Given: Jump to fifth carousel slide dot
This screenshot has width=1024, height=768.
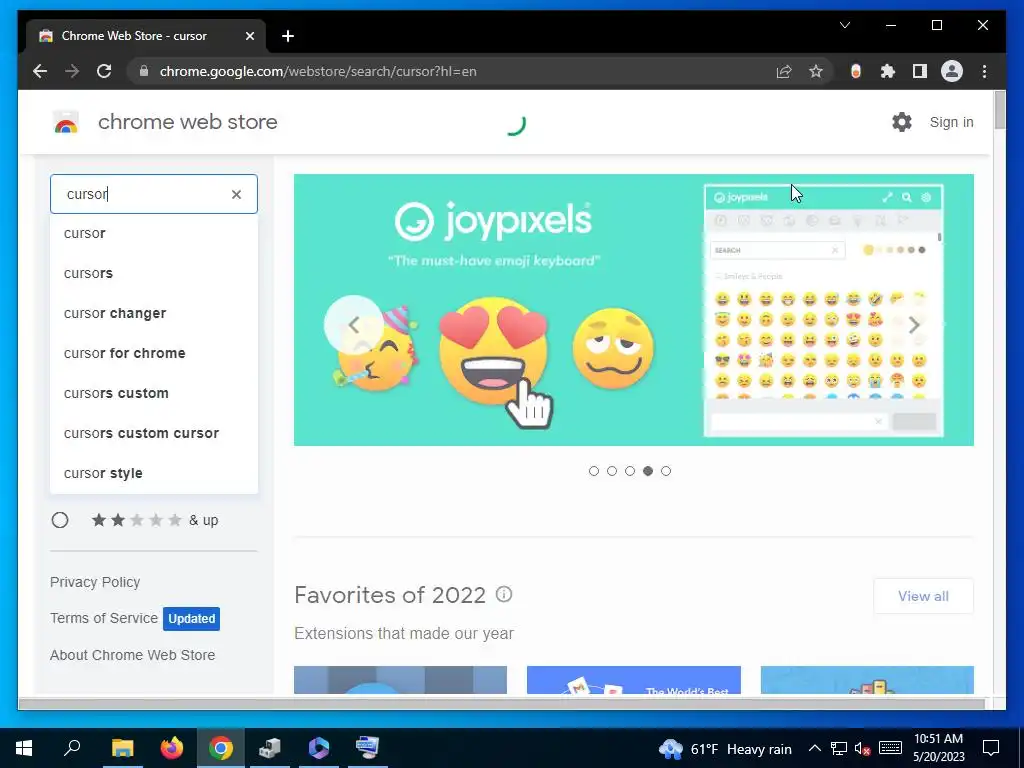Looking at the screenshot, I should [x=665, y=471].
